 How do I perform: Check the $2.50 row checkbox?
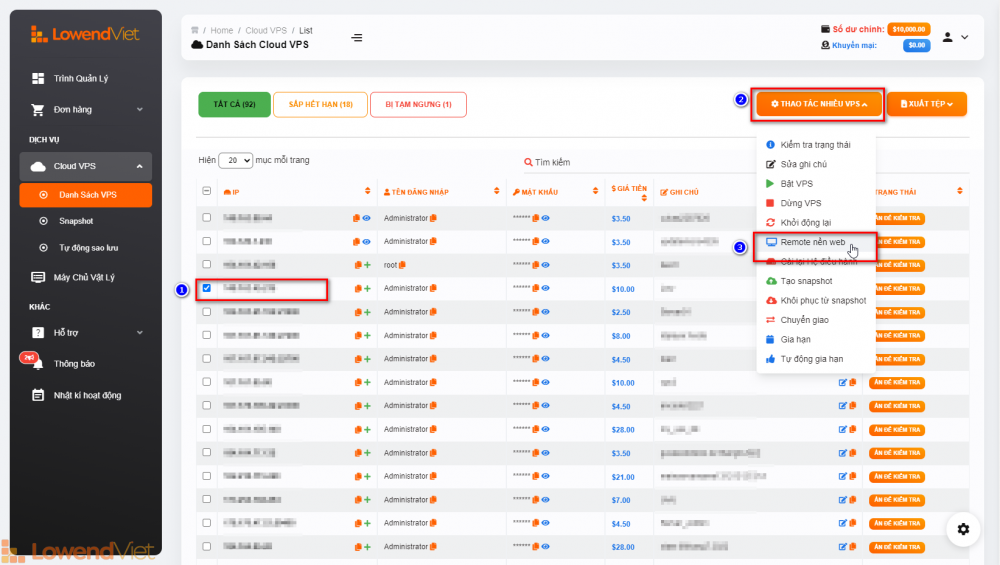[x=207, y=312]
